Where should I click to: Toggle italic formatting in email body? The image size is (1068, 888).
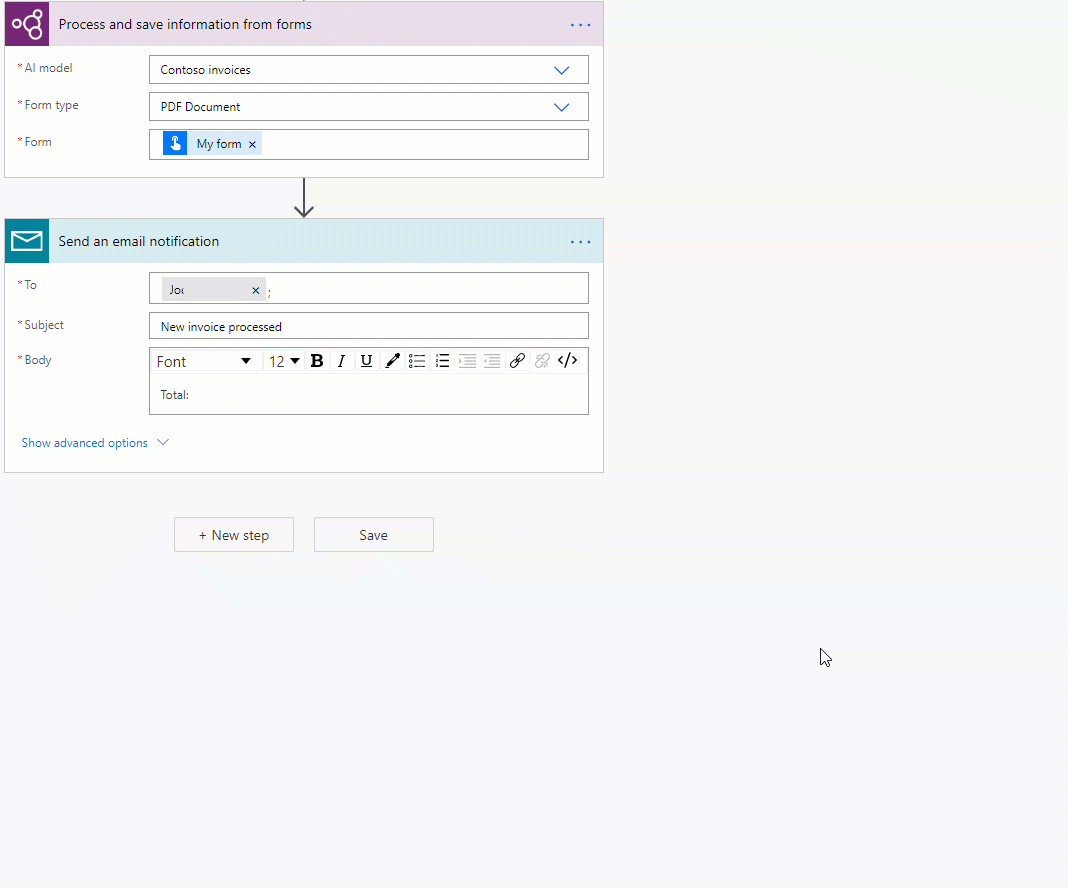click(341, 361)
